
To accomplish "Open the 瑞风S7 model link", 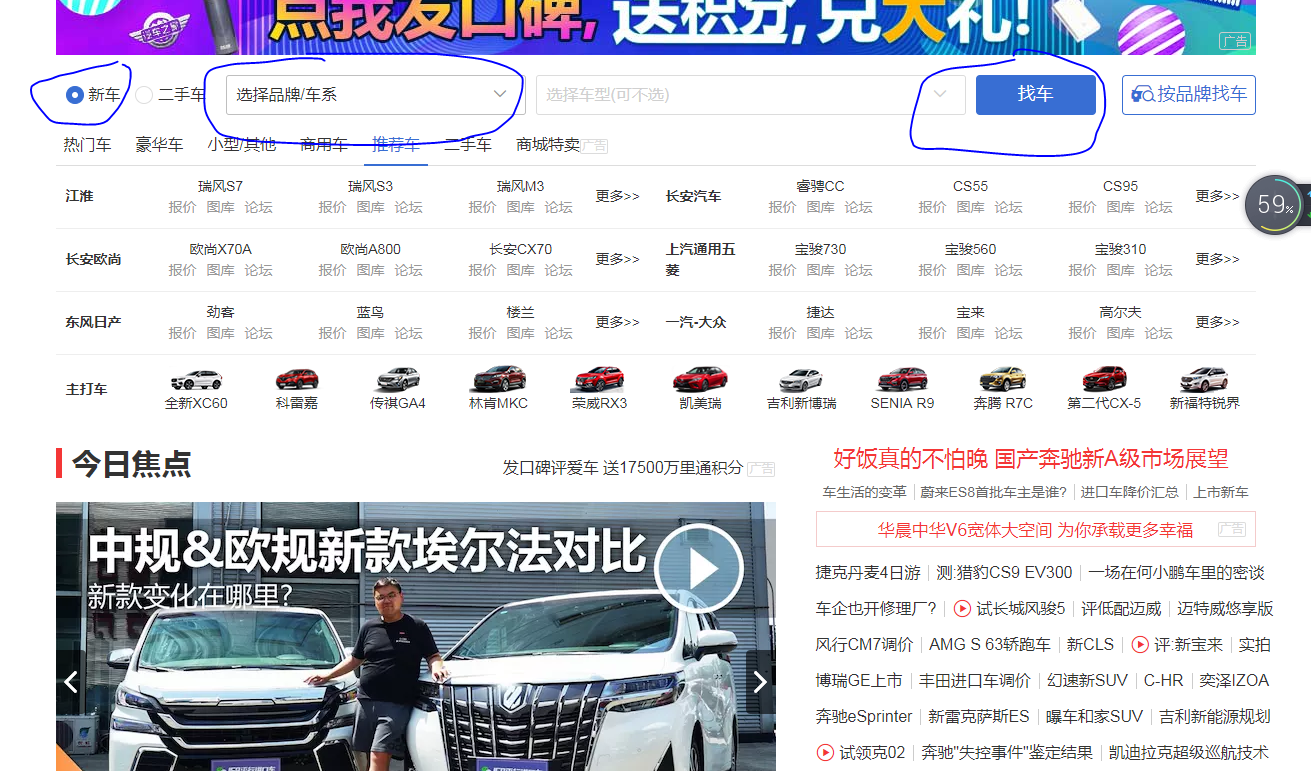I will [220, 186].
